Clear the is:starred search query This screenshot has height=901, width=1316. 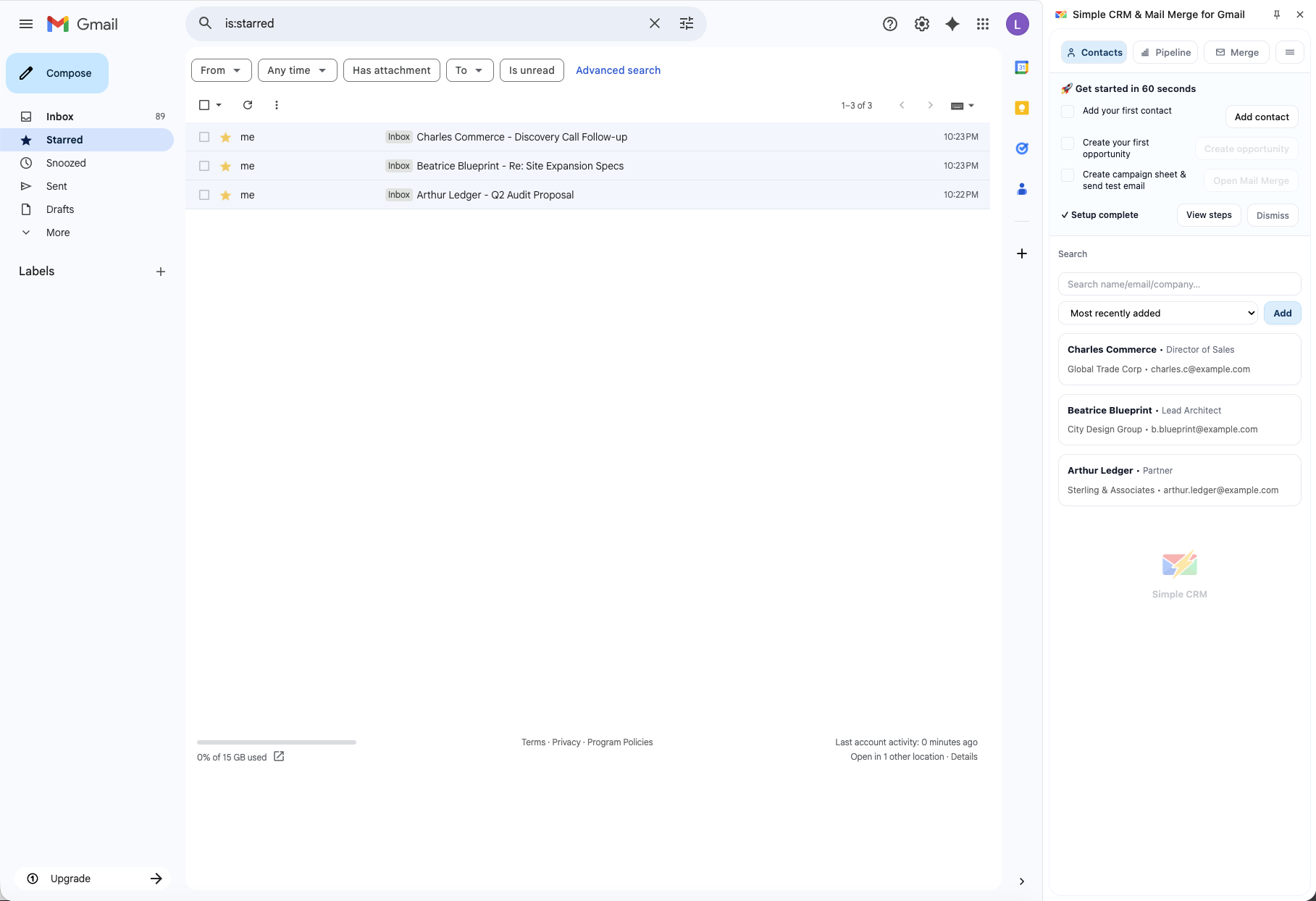(x=654, y=23)
